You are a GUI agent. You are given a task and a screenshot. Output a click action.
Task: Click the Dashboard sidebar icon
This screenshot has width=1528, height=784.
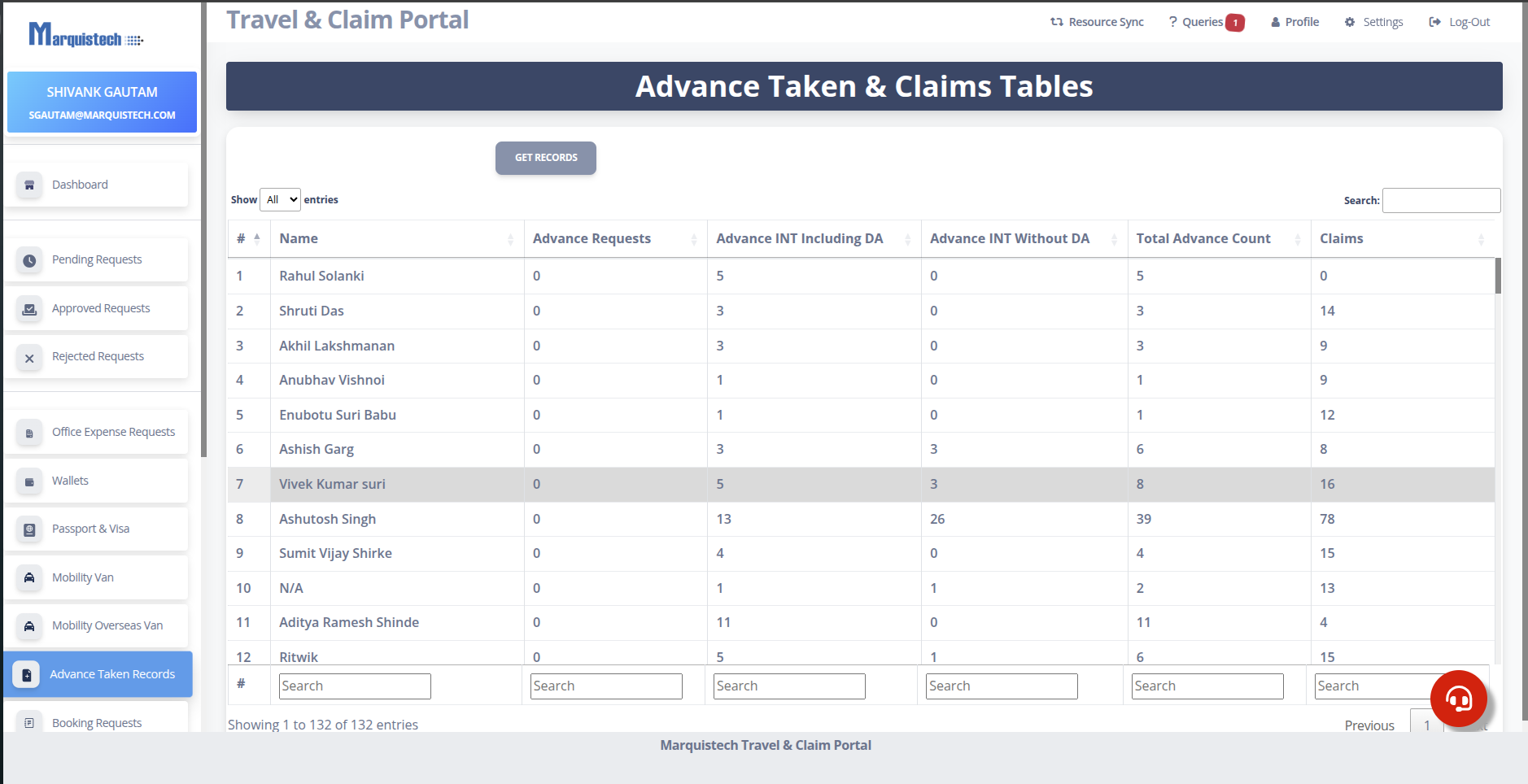[x=29, y=185]
